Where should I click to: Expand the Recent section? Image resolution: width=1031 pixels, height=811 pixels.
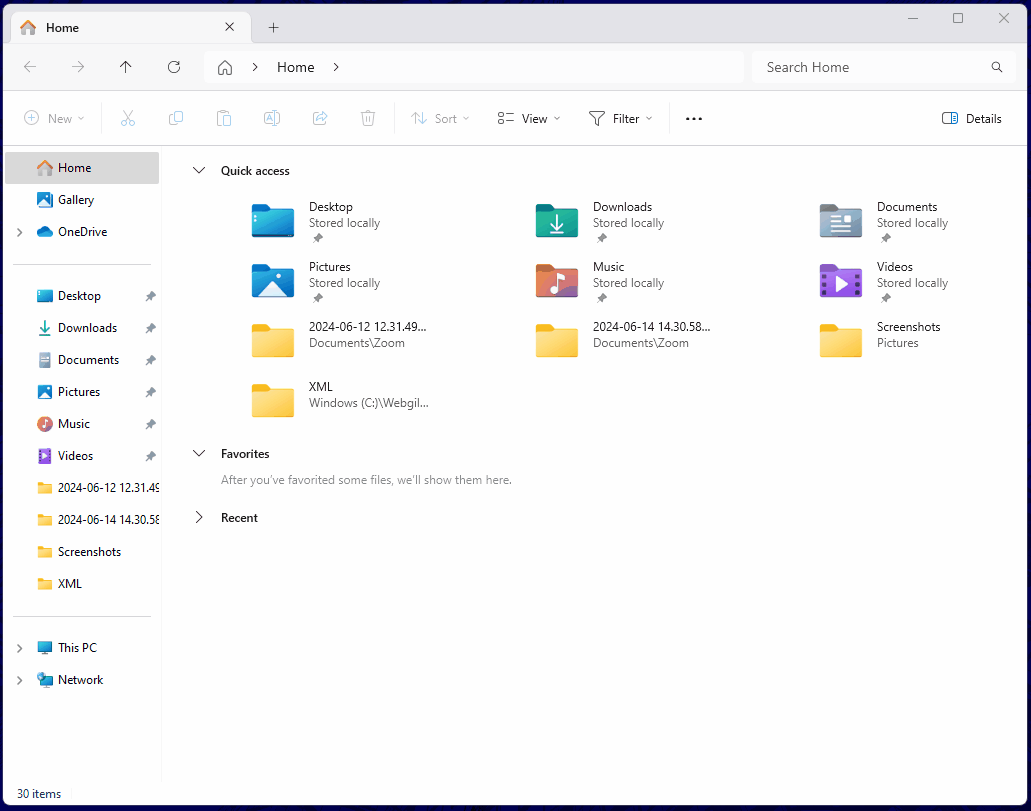coord(199,518)
